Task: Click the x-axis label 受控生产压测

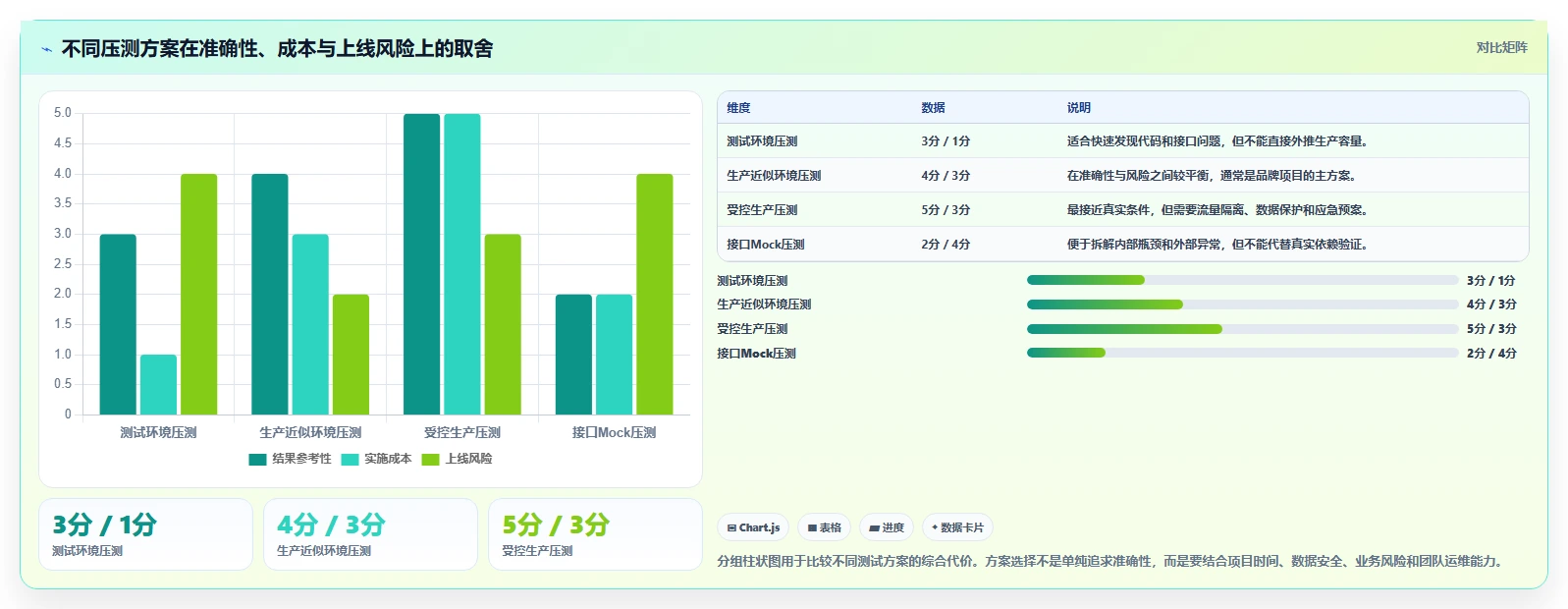Action: click(x=462, y=432)
